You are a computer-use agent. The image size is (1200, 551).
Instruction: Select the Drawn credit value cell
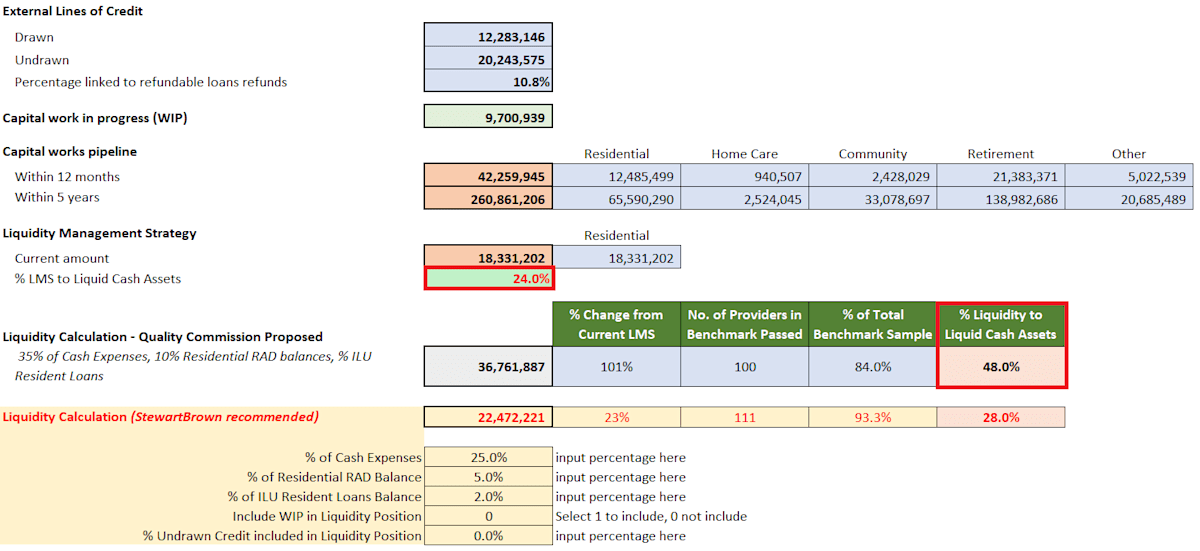point(488,37)
